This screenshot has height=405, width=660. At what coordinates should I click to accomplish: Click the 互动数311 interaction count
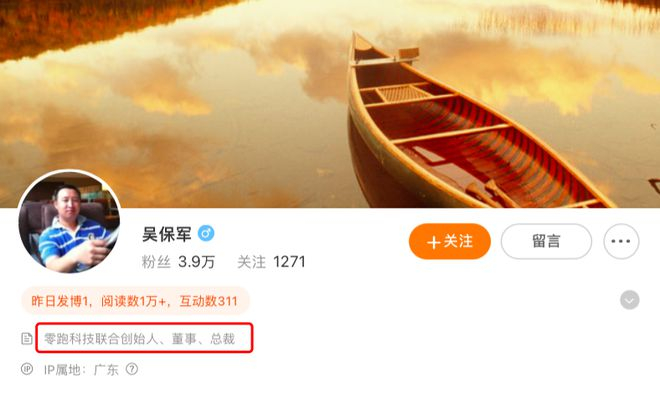pos(208,301)
